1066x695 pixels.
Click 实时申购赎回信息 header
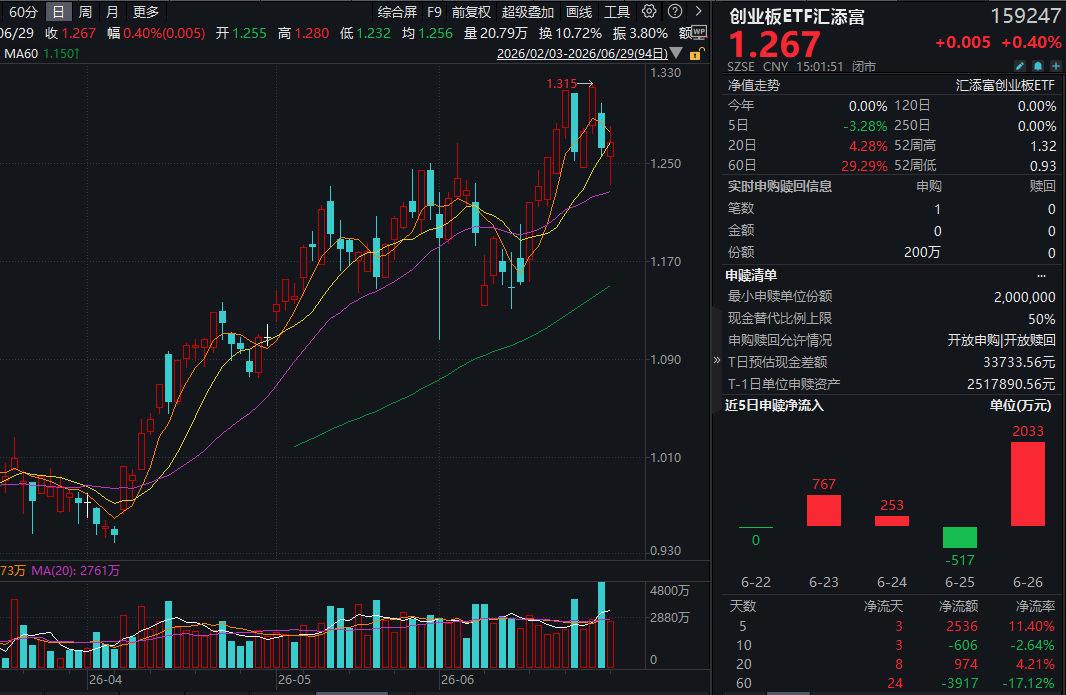(780, 186)
